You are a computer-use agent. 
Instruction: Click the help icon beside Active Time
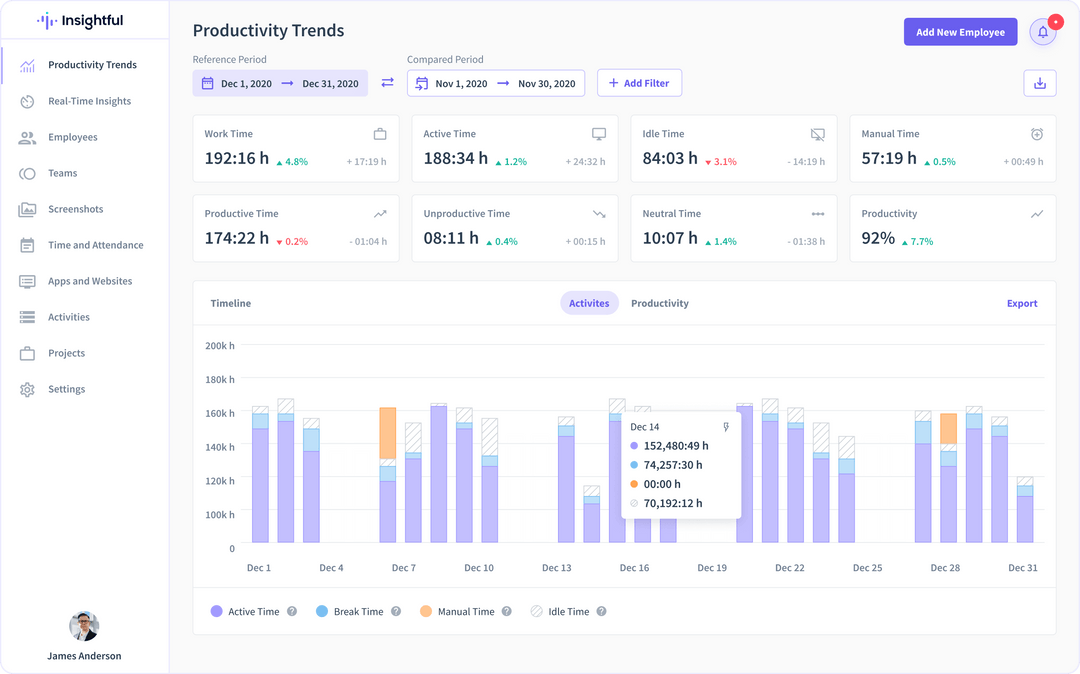tap(292, 611)
